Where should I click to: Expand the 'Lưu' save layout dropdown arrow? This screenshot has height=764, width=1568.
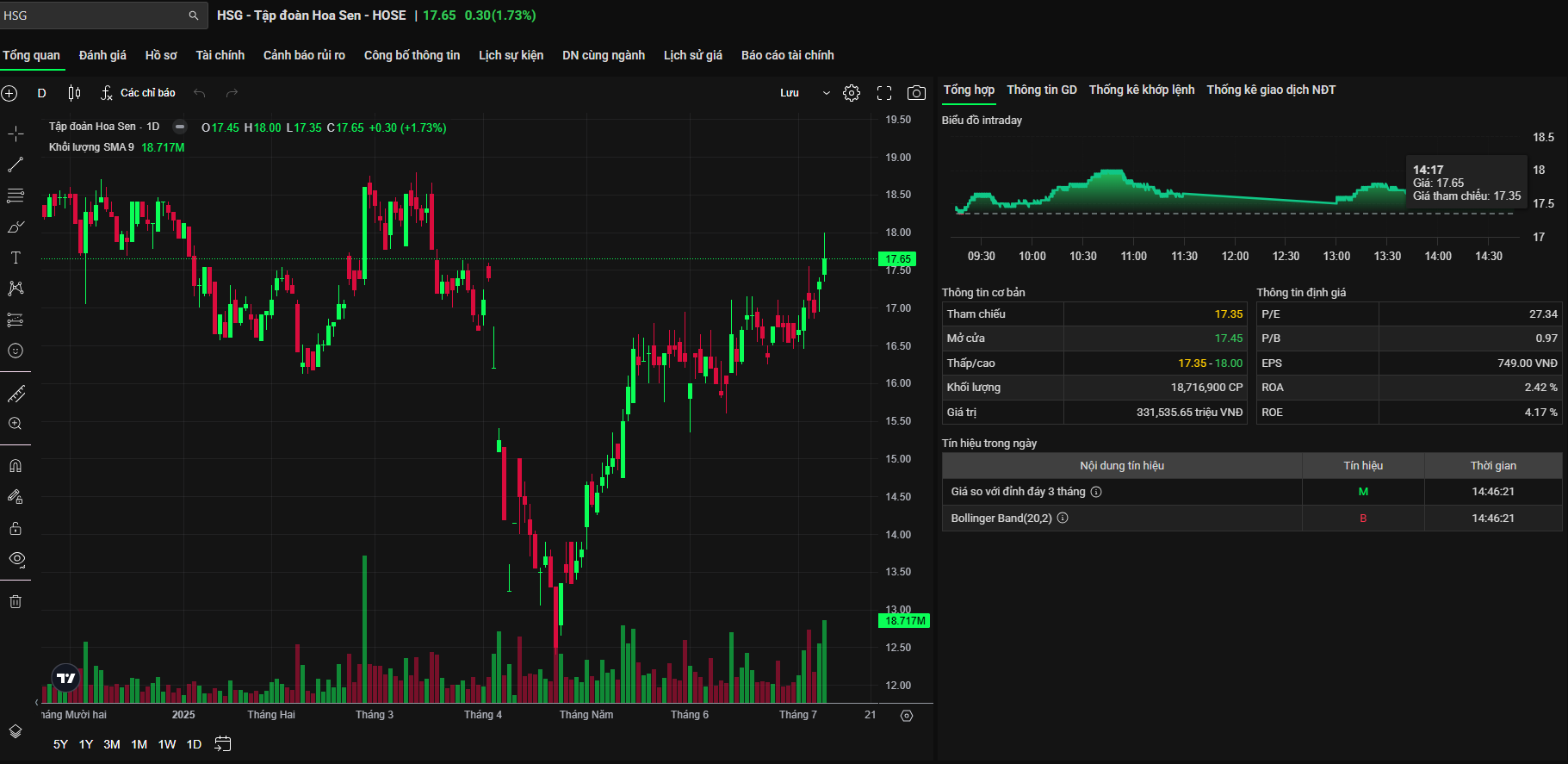(x=827, y=93)
